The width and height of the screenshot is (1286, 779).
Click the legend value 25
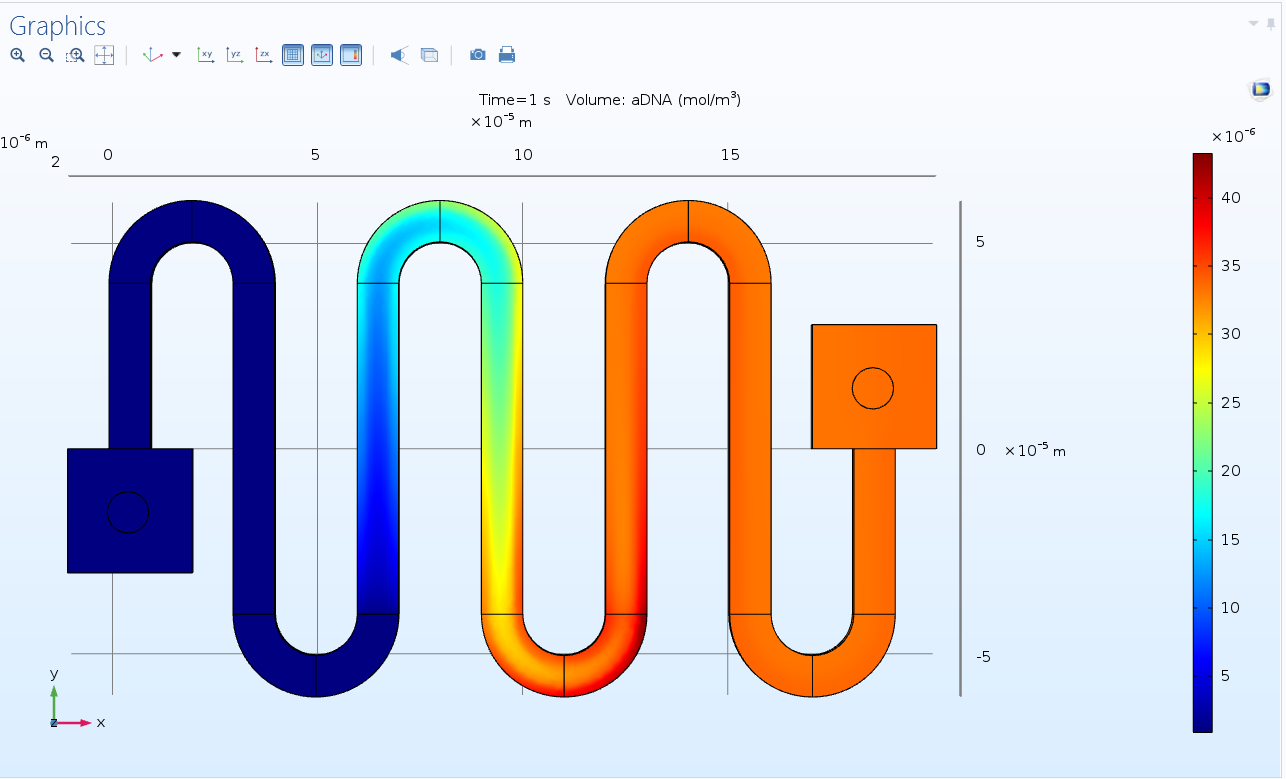[1231, 403]
